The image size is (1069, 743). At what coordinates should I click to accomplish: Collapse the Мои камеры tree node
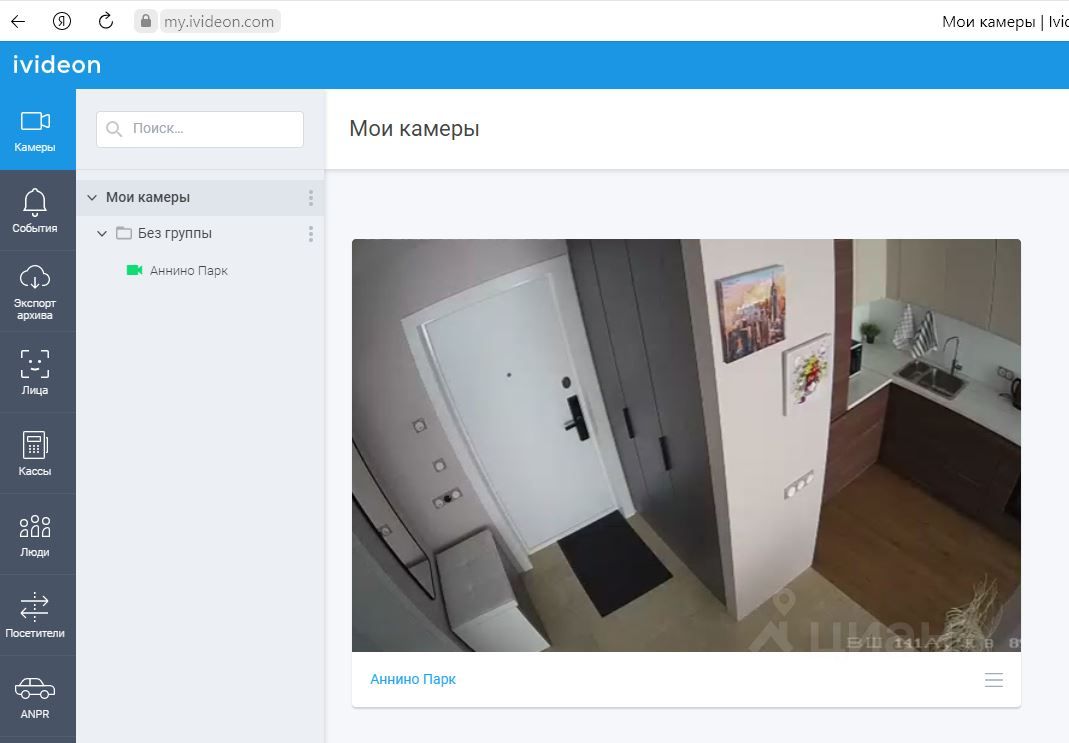[x=92, y=198]
